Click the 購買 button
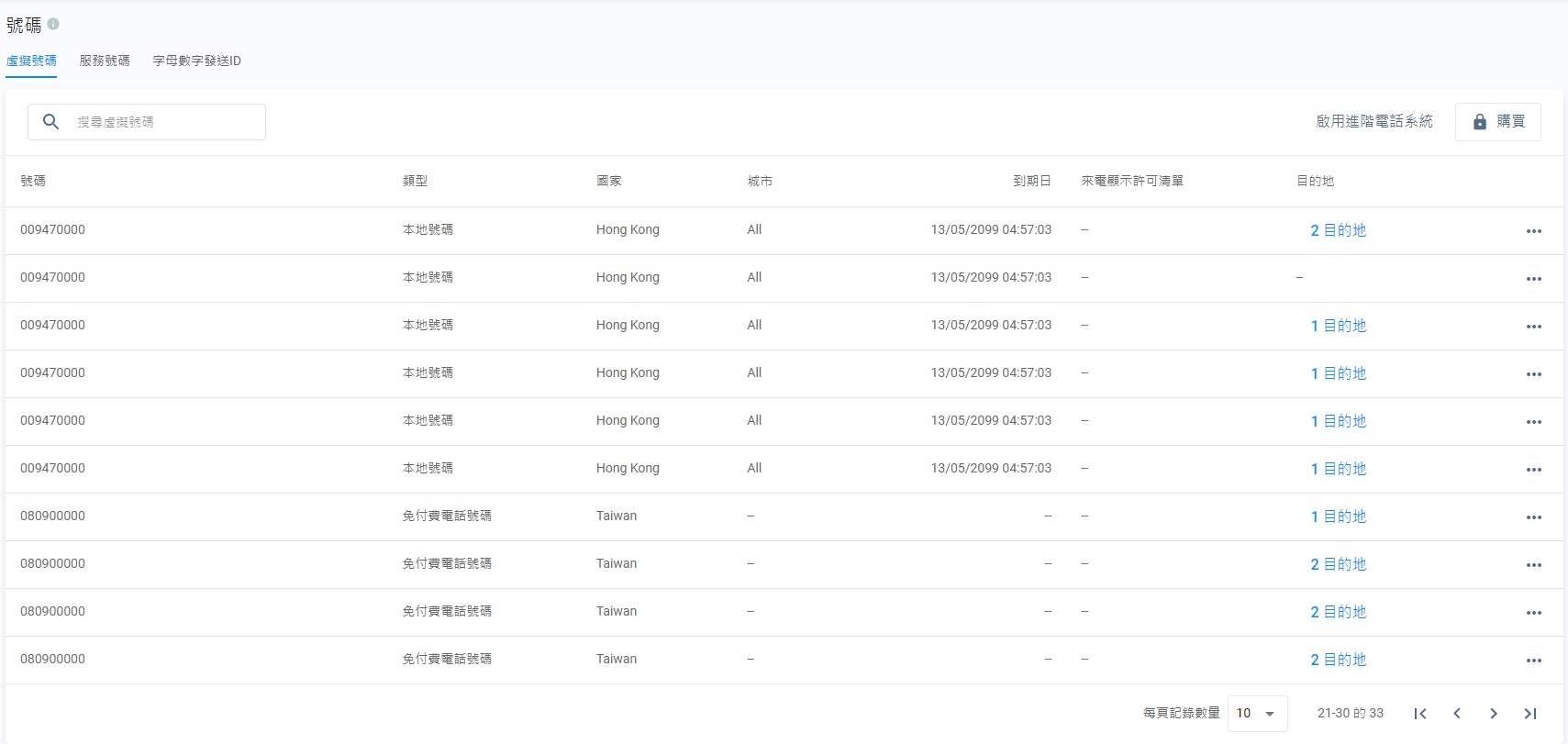This screenshot has height=744, width=1568. pos(1497,122)
